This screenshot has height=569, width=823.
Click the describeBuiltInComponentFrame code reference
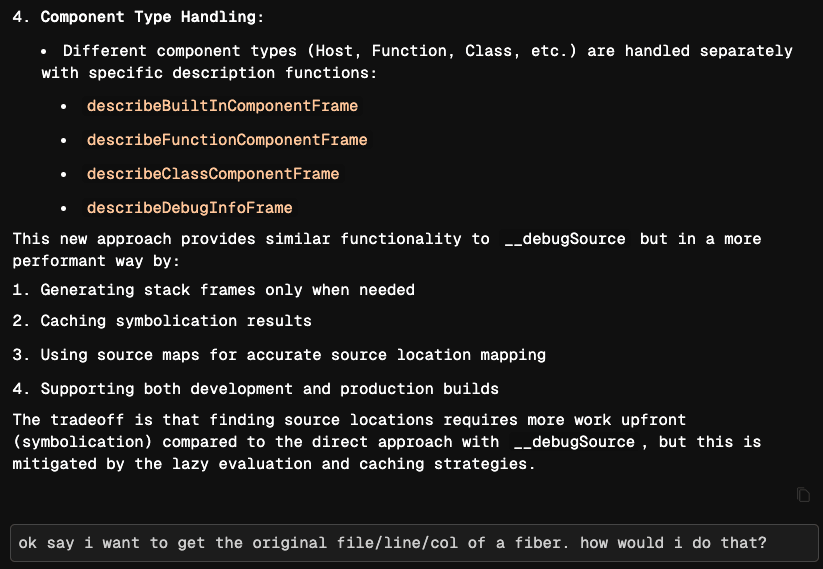point(222,106)
